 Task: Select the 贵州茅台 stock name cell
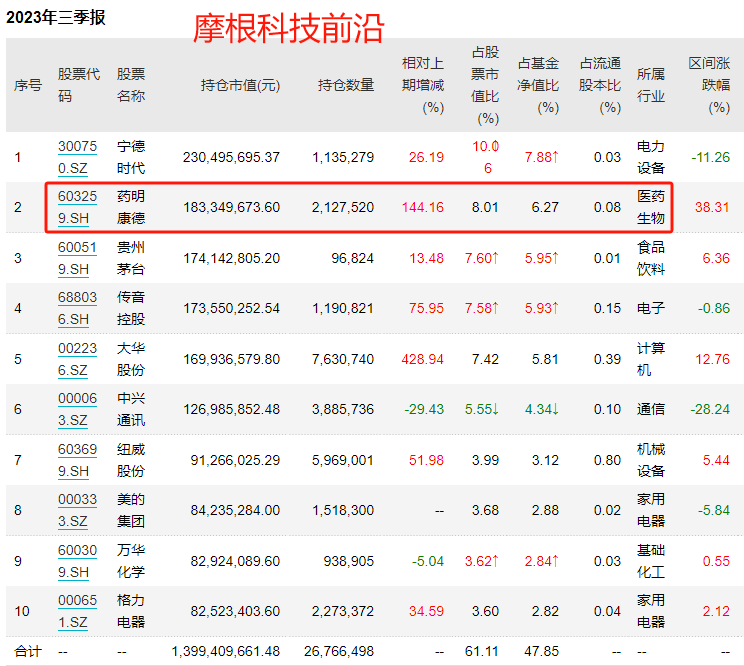tap(131, 258)
